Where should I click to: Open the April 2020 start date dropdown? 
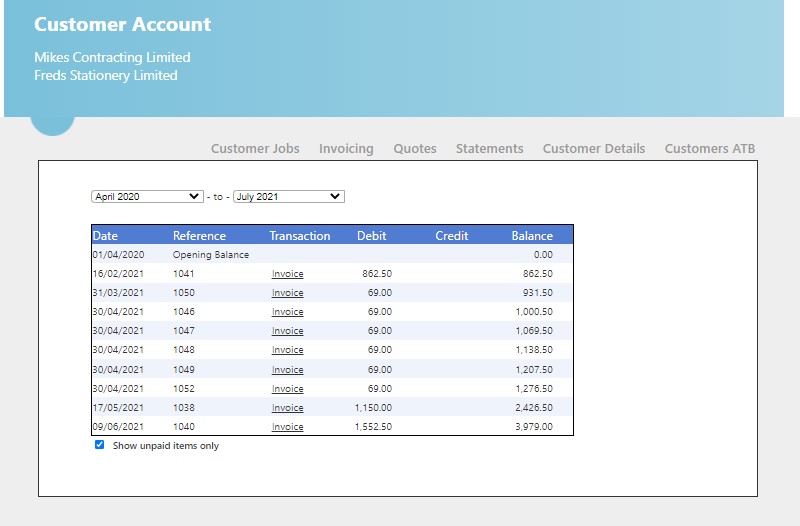click(147, 196)
